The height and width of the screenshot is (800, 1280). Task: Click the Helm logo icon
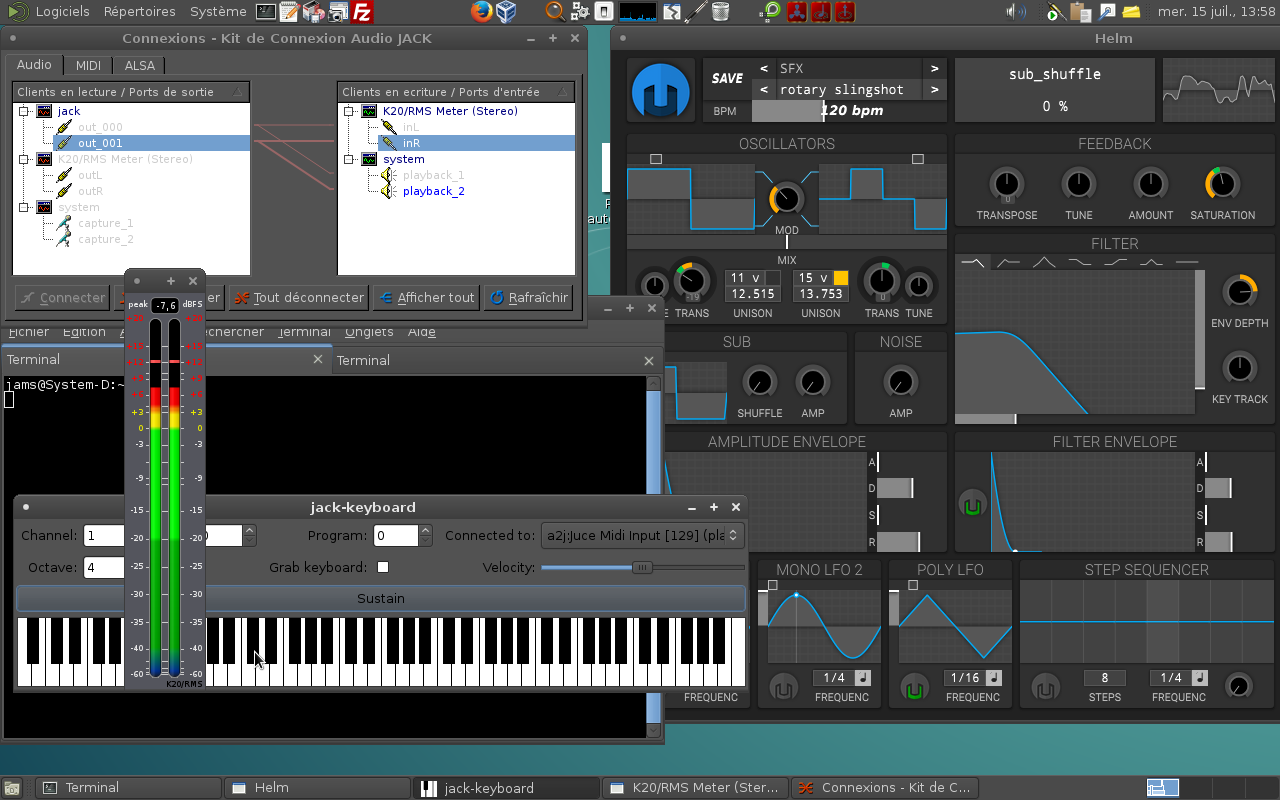tap(661, 90)
